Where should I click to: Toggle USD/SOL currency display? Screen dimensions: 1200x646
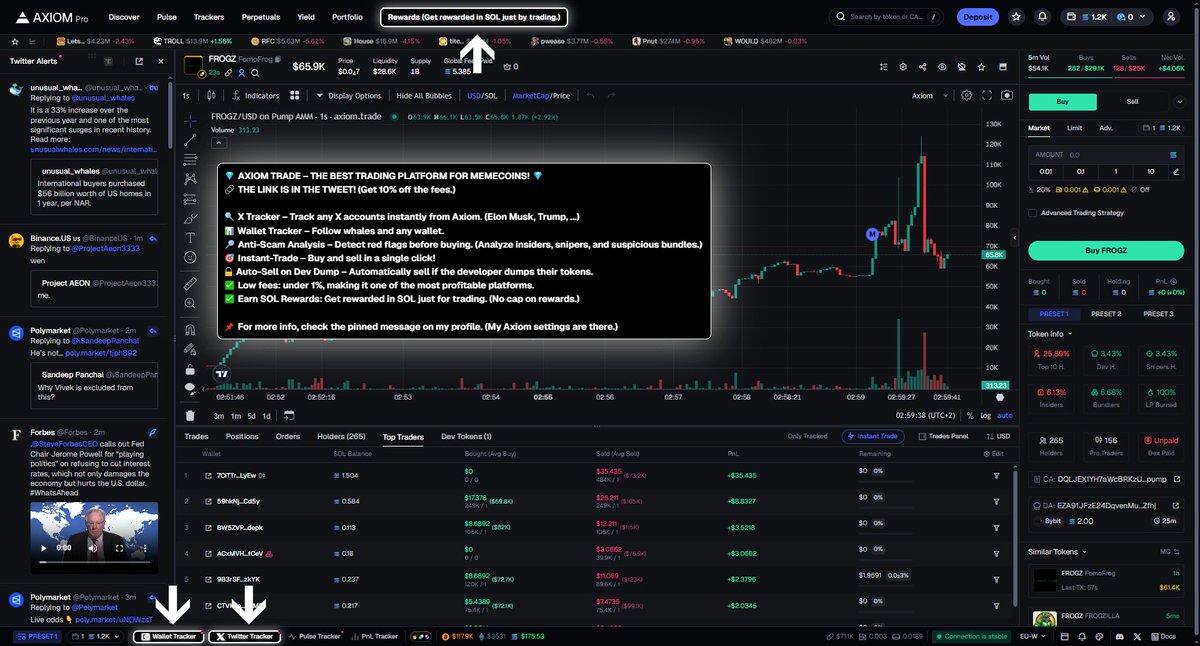[x=481, y=96]
